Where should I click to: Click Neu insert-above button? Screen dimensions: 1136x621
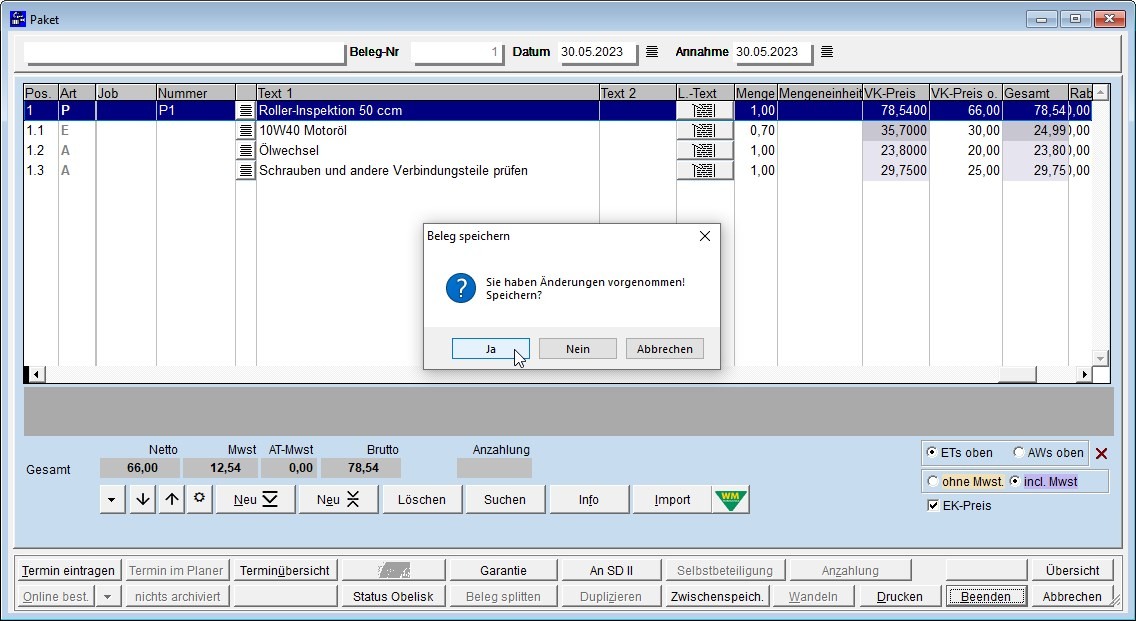338,499
